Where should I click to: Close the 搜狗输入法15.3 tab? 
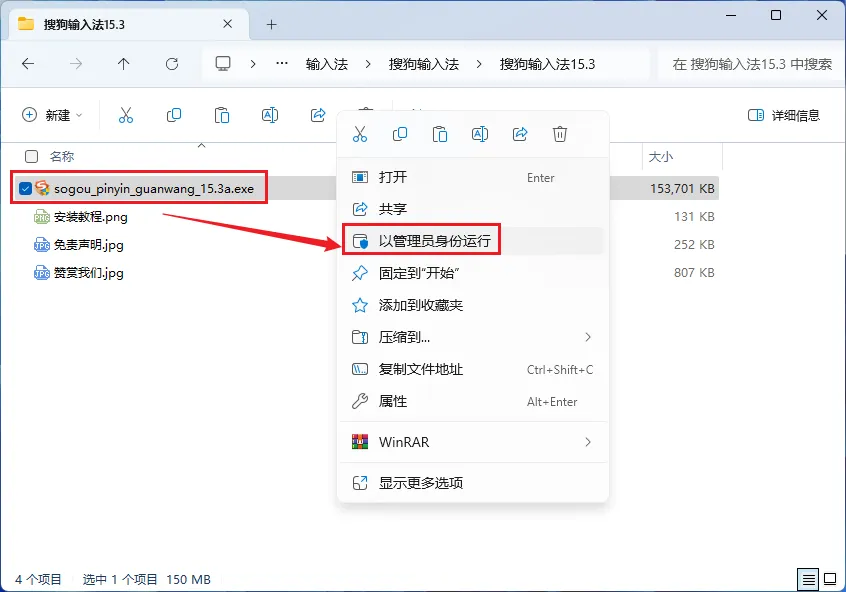pos(228,24)
